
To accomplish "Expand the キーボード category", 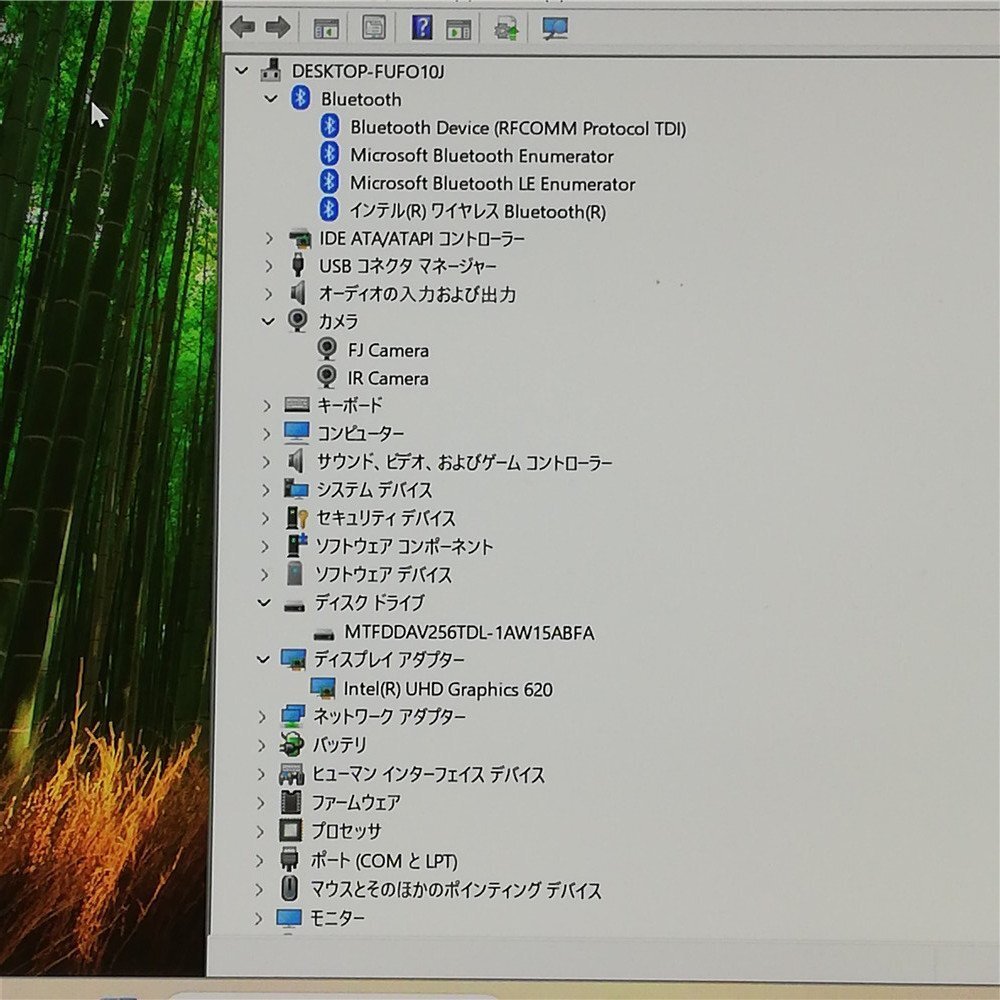I will click(x=267, y=406).
